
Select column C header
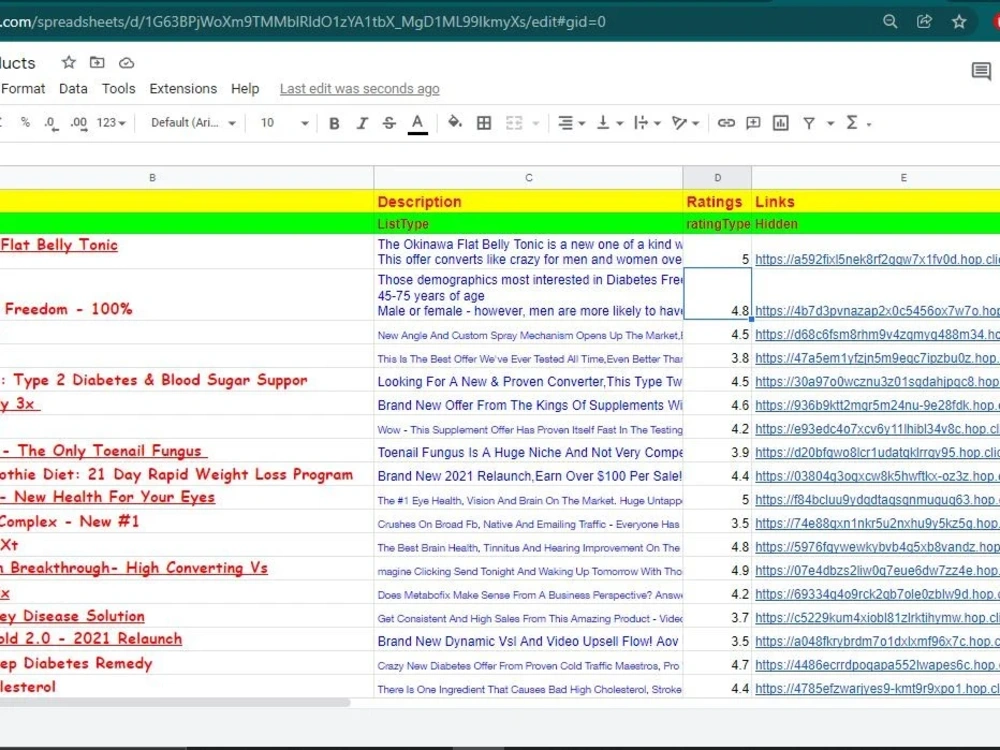coord(529,178)
